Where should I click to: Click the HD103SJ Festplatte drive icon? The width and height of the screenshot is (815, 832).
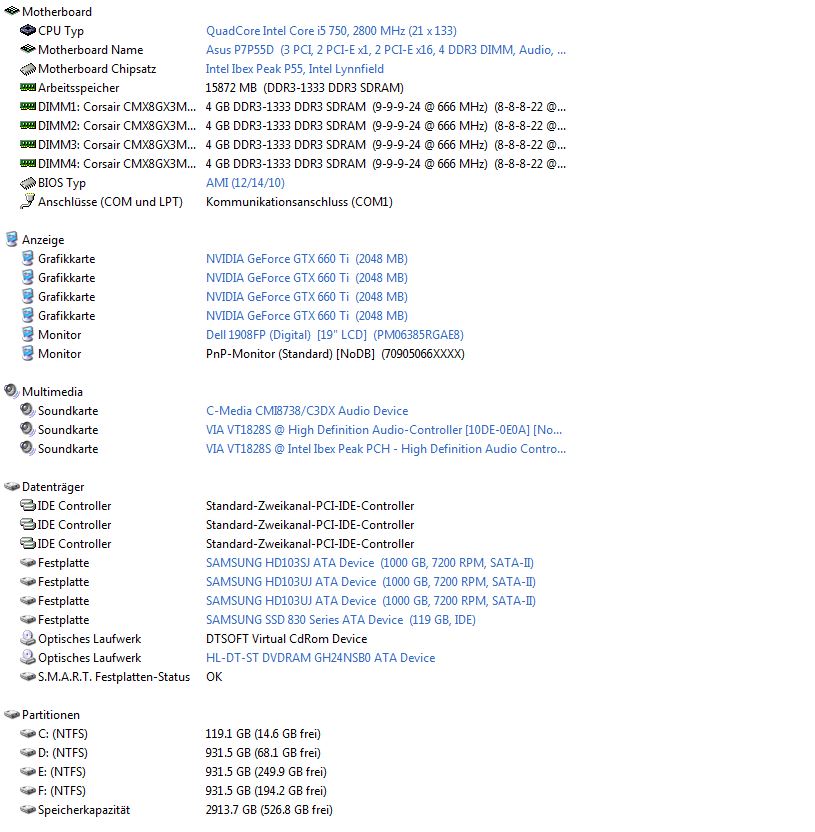[x=28, y=562]
